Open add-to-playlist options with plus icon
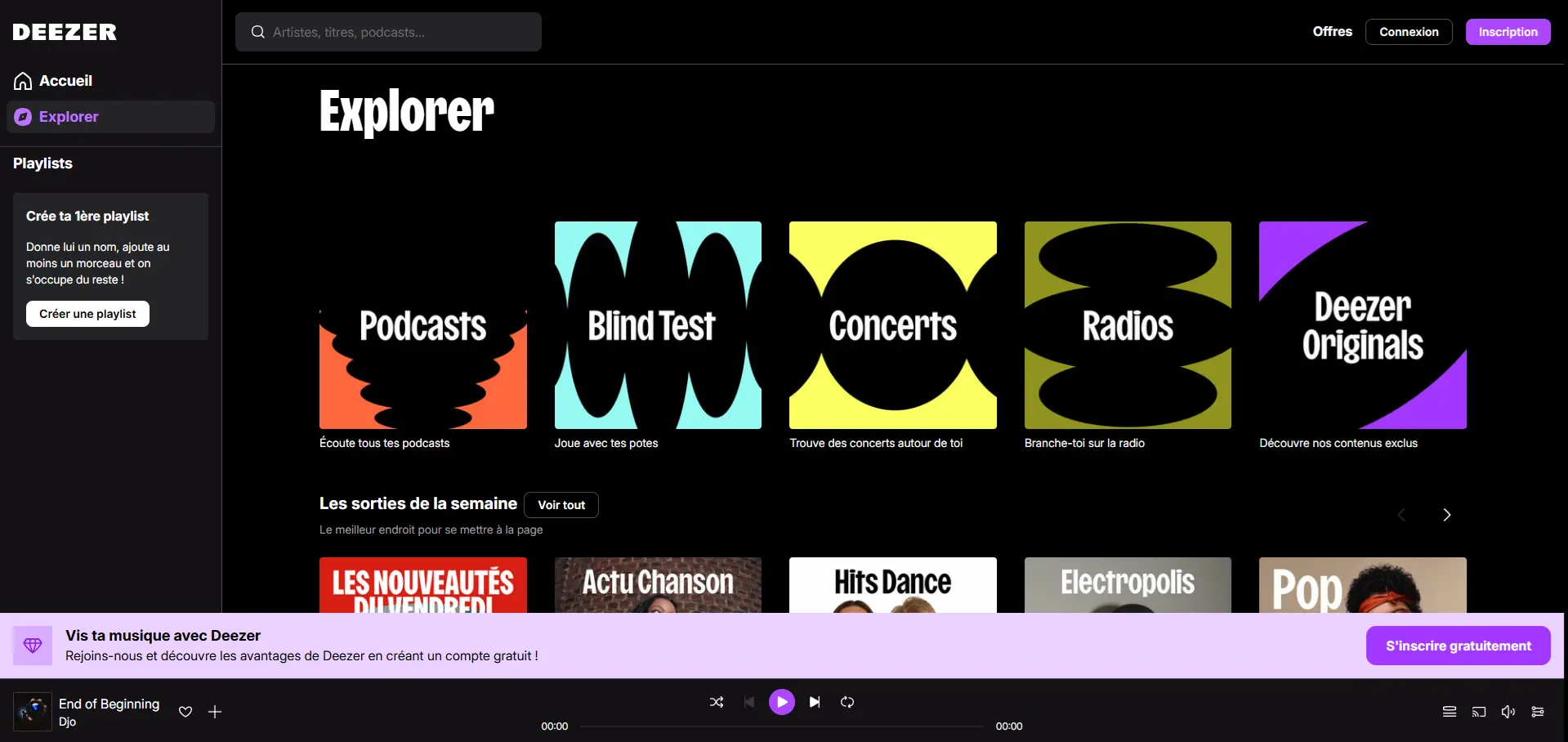The image size is (1568, 742). (215, 712)
